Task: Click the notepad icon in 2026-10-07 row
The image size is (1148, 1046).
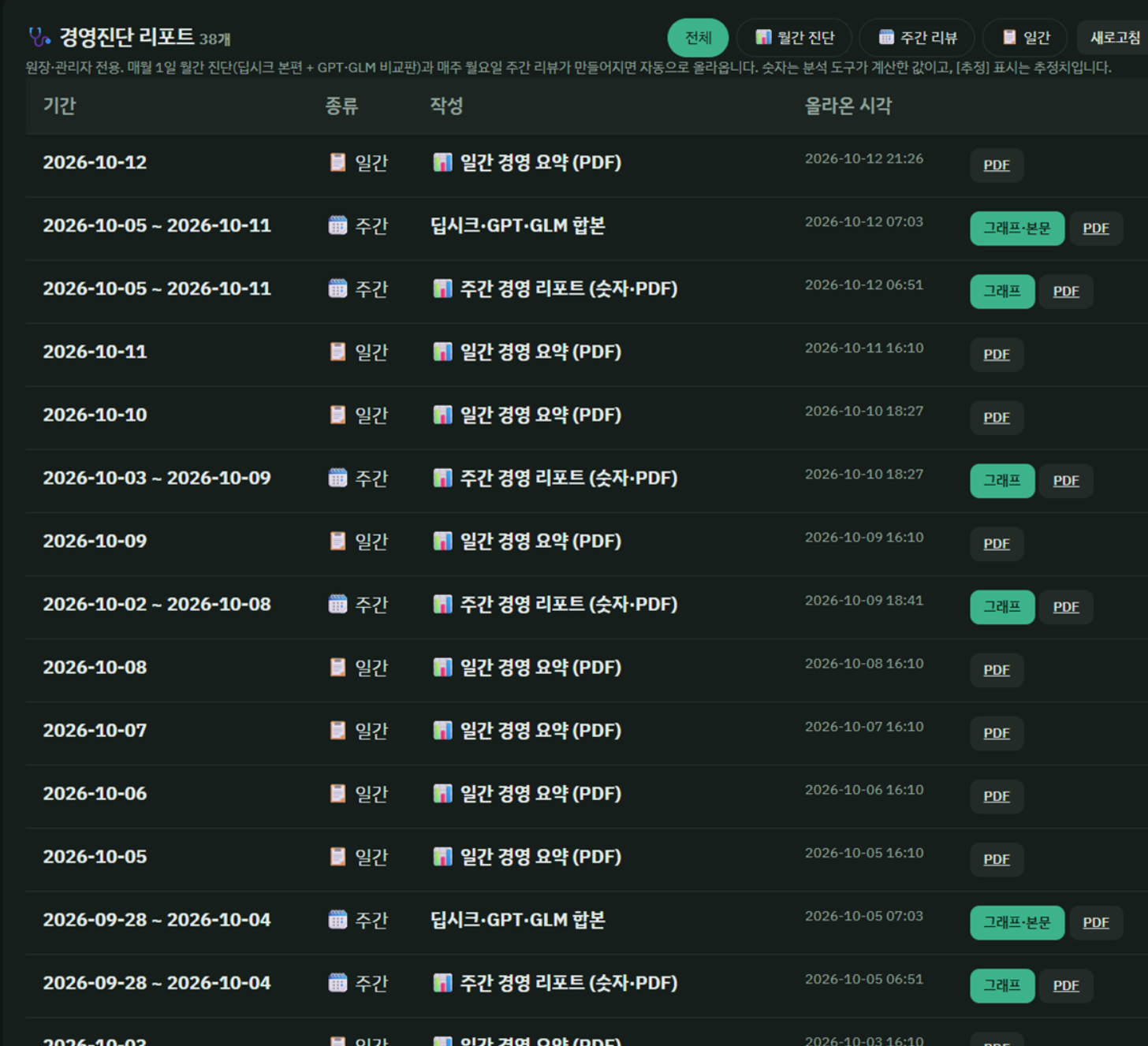Action: (337, 730)
